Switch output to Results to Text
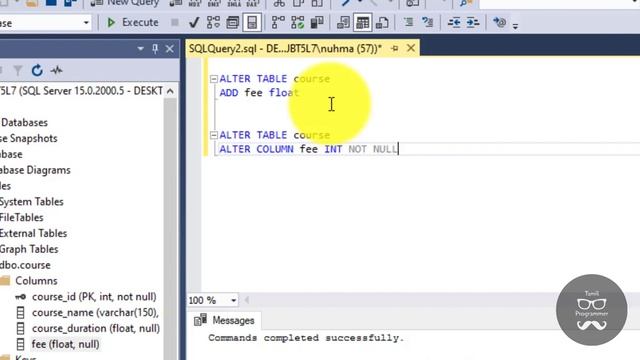 (x=343, y=22)
